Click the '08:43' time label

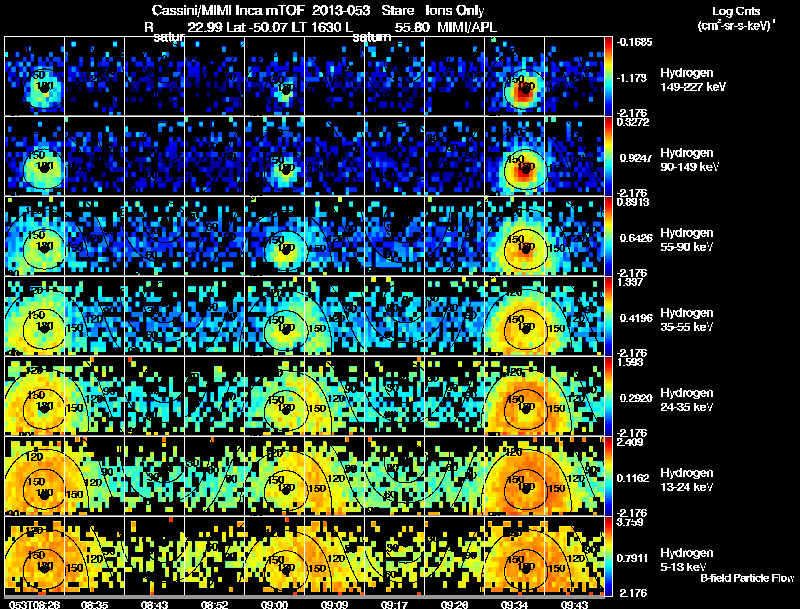[x=155, y=604]
